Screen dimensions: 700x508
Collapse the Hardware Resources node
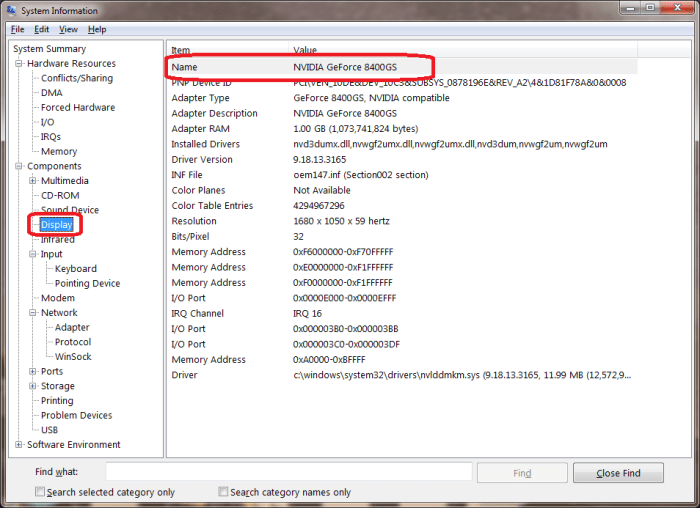click(x=19, y=63)
